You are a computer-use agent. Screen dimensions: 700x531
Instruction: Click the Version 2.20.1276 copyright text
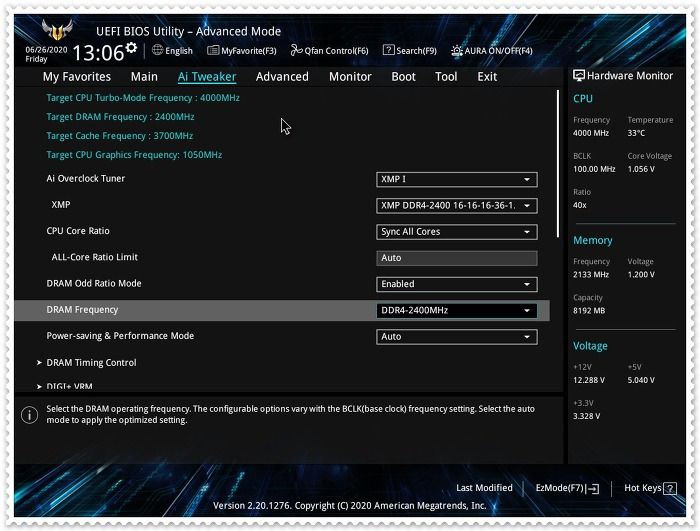350,506
